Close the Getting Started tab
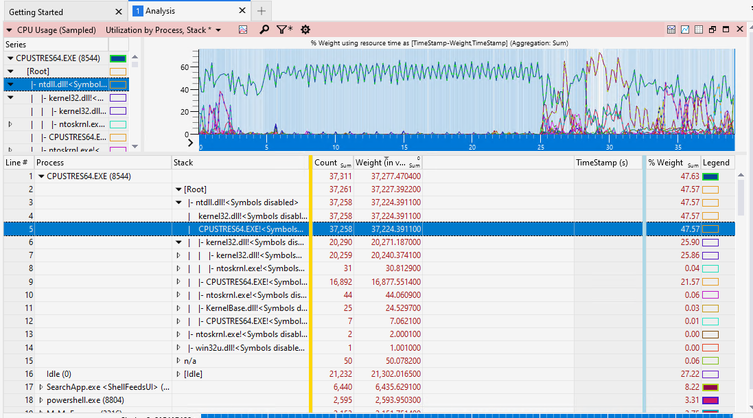 119,12
